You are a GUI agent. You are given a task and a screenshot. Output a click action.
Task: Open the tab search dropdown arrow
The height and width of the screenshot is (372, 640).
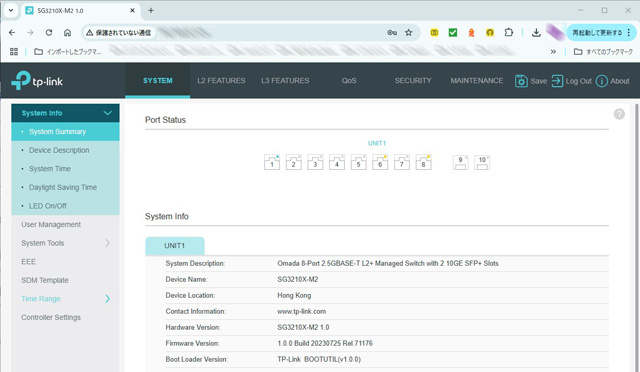click(11, 11)
